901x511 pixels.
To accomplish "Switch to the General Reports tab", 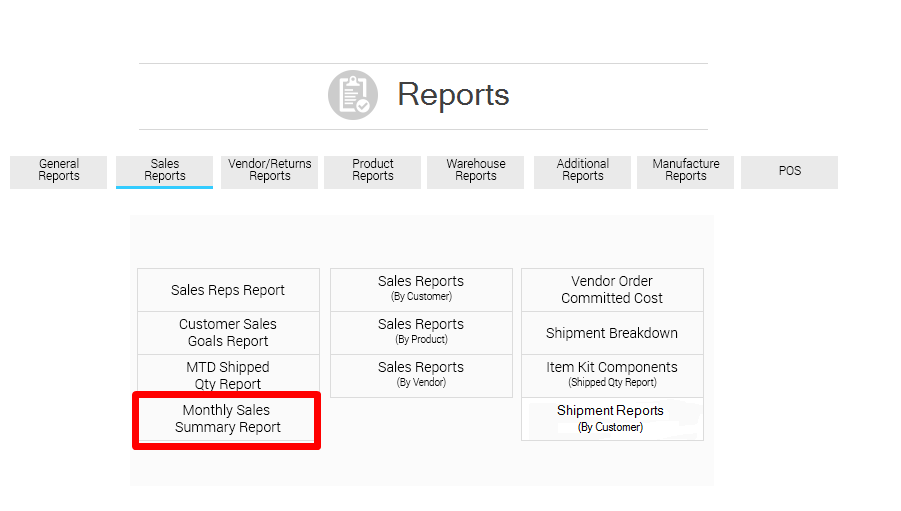I will [x=58, y=171].
